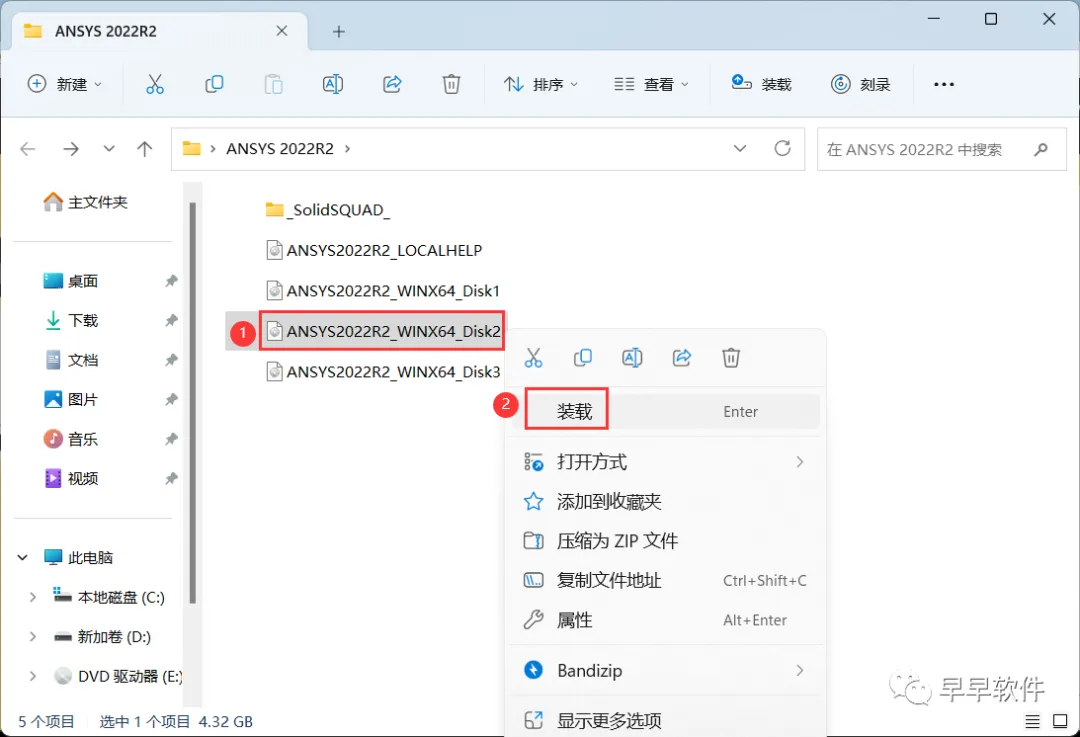Click the Copy icon in the toolbar
1080x737 pixels.
214,84
